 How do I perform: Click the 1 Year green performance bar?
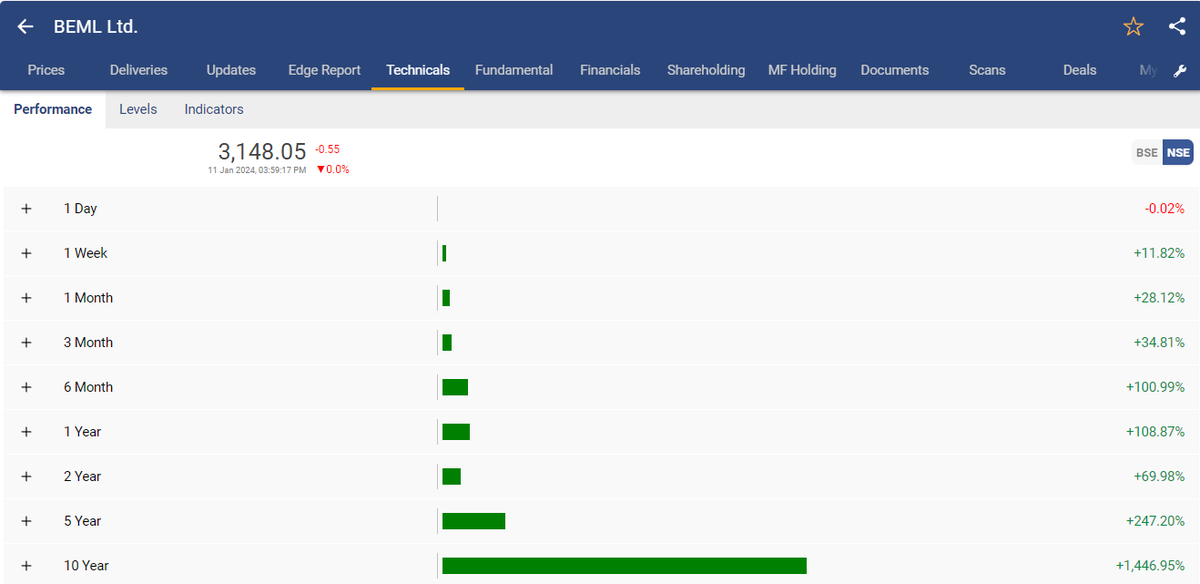pyautogui.click(x=456, y=432)
